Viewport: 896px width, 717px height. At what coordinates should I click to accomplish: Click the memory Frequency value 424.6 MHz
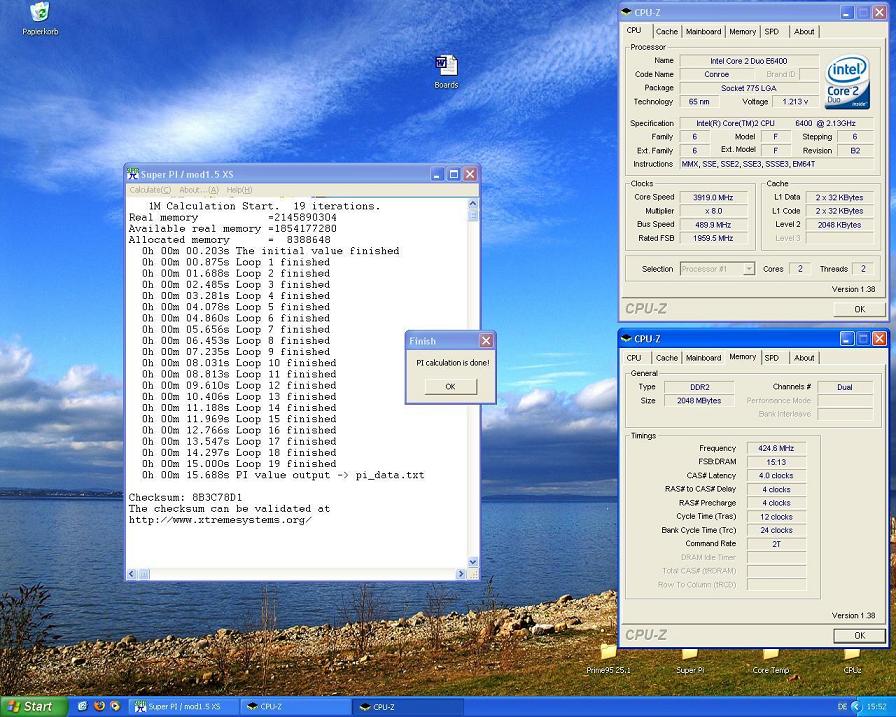(x=776, y=448)
